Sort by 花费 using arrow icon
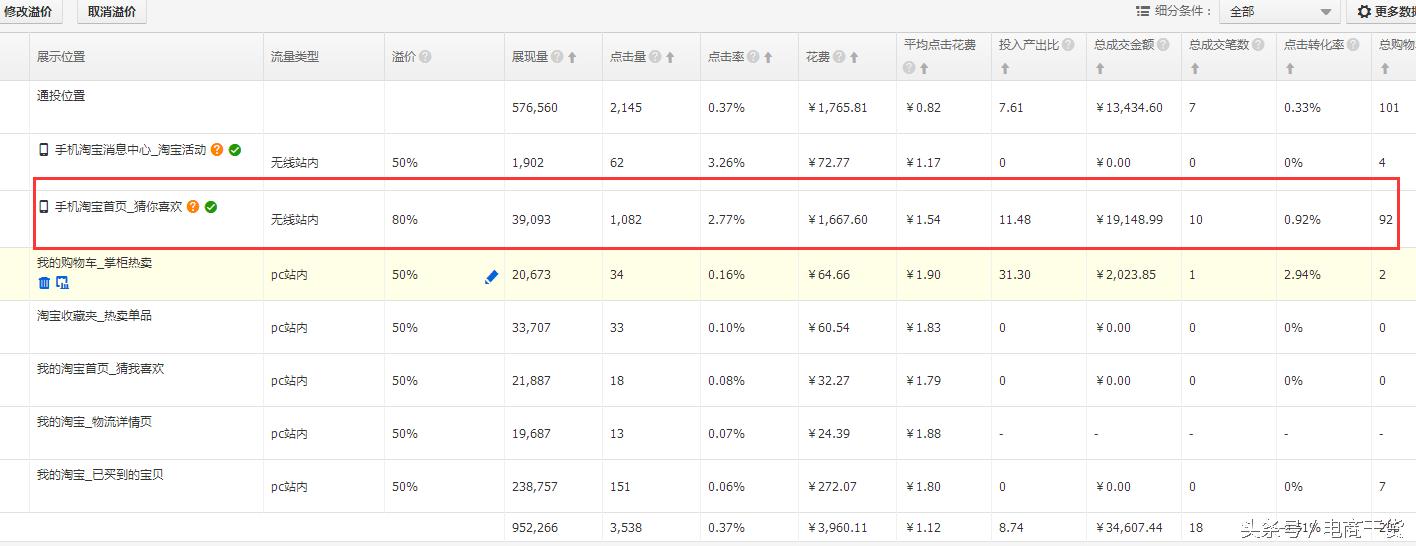The height and width of the screenshot is (546, 1416). (854, 57)
